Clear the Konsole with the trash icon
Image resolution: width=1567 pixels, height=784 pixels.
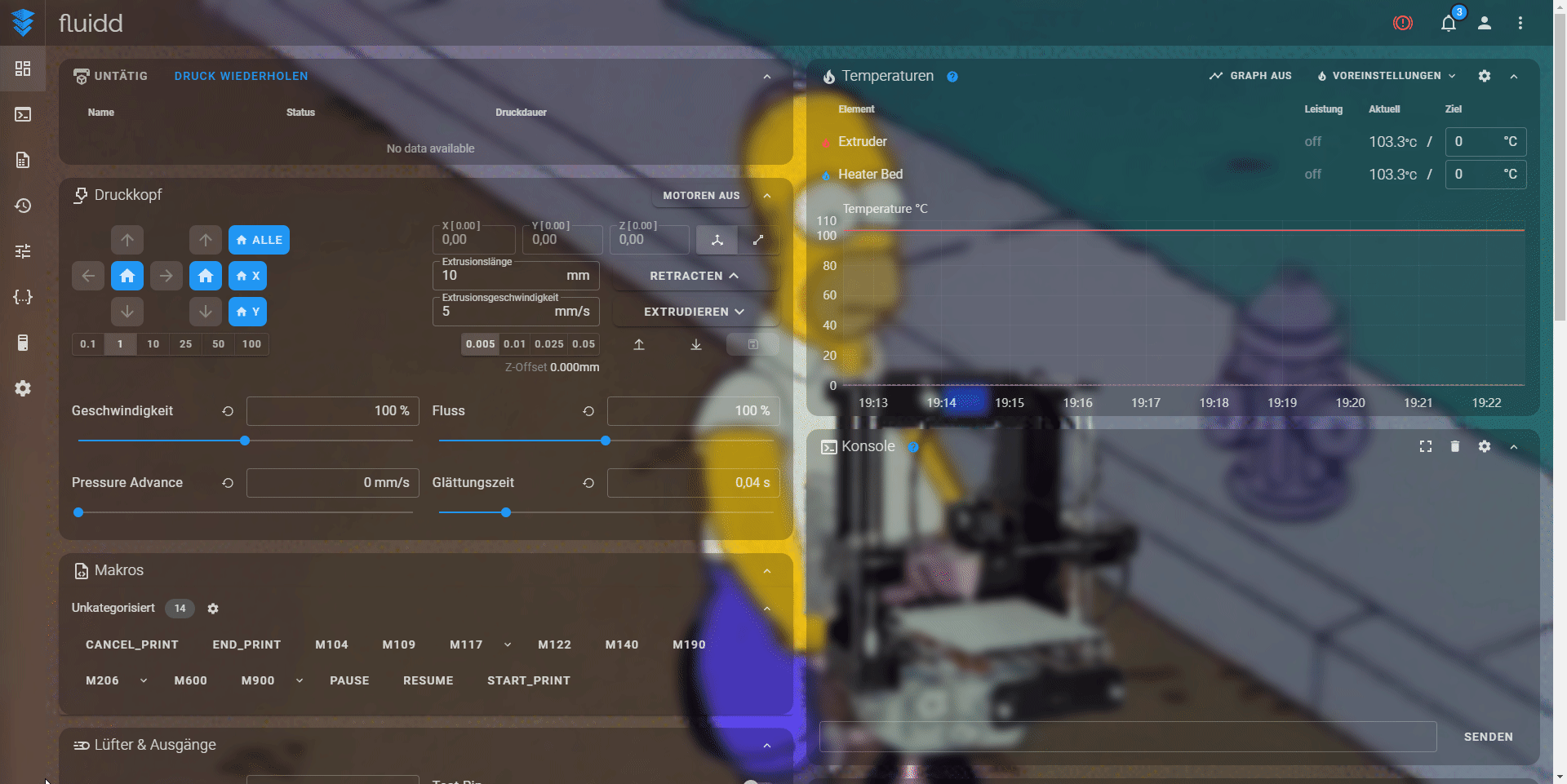coord(1455,446)
